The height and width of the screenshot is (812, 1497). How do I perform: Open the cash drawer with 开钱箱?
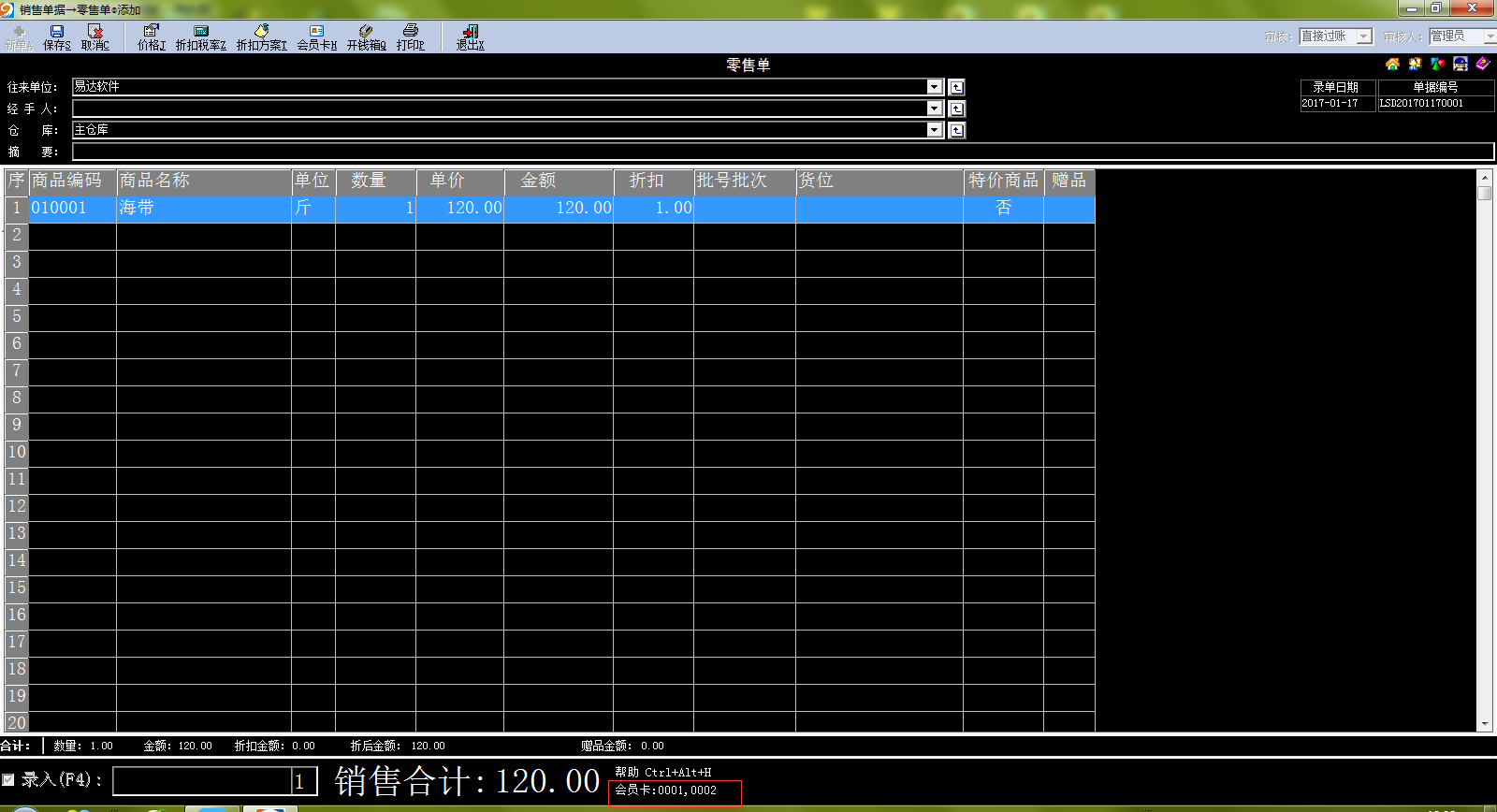(x=366, y=36)
